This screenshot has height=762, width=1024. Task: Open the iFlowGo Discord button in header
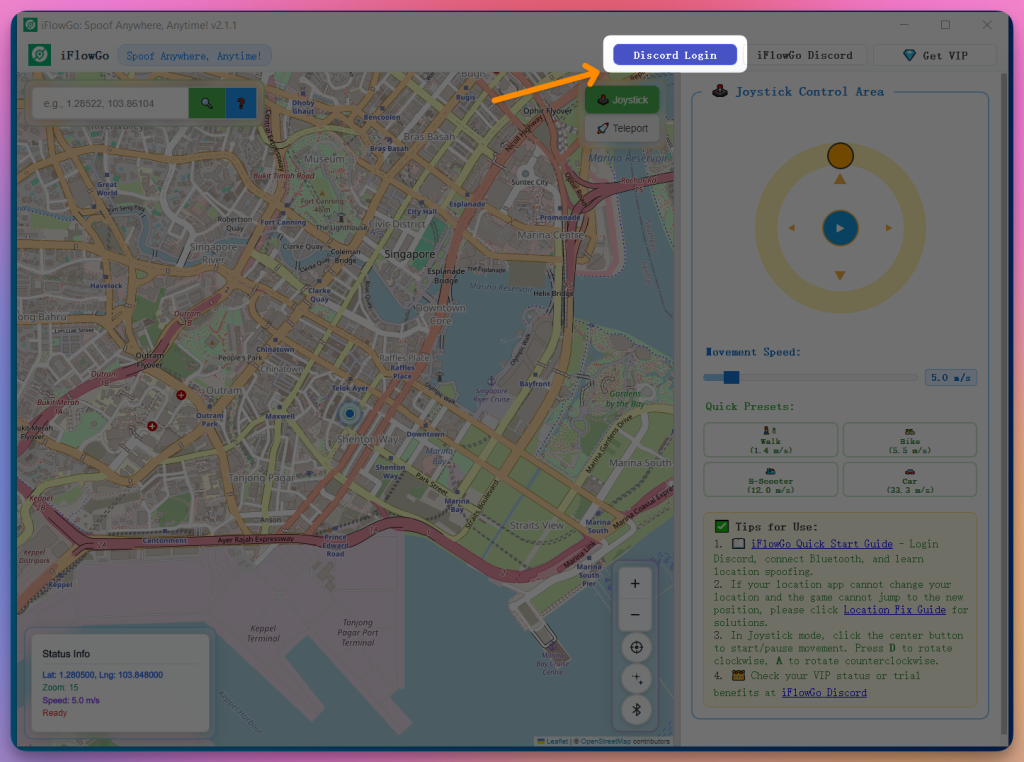(805, 56)
